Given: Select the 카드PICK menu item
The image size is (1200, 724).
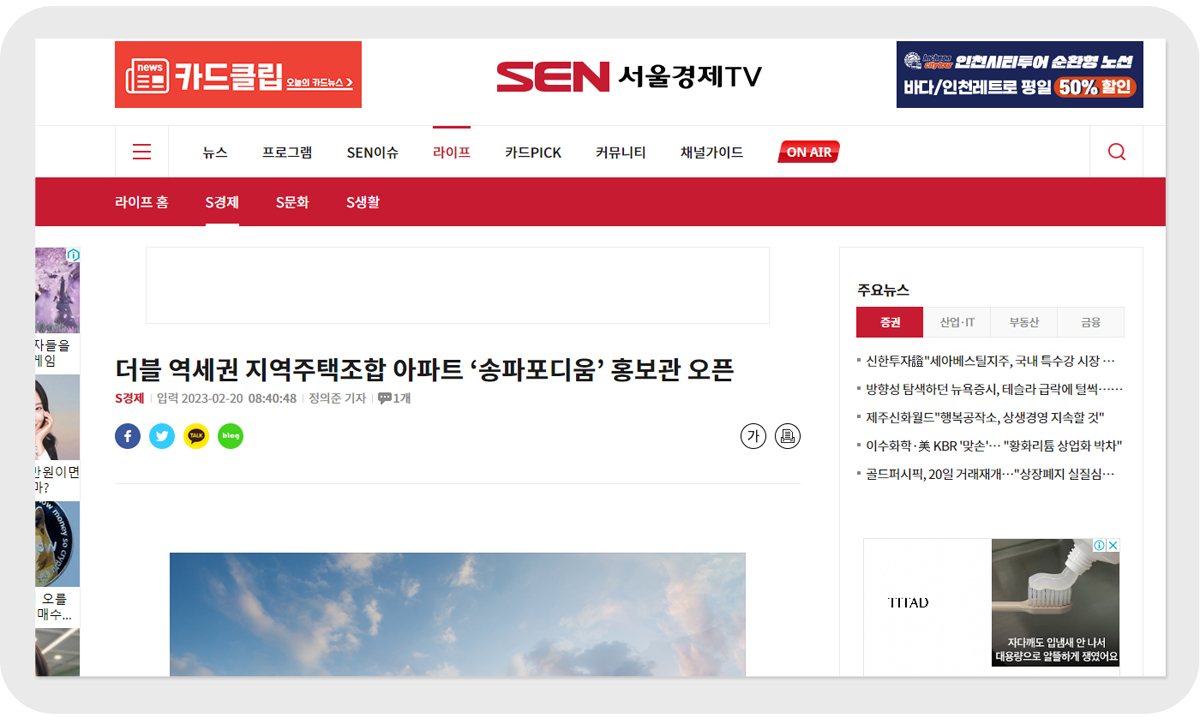Looking at the screenshot, I should tap(533, 153).
